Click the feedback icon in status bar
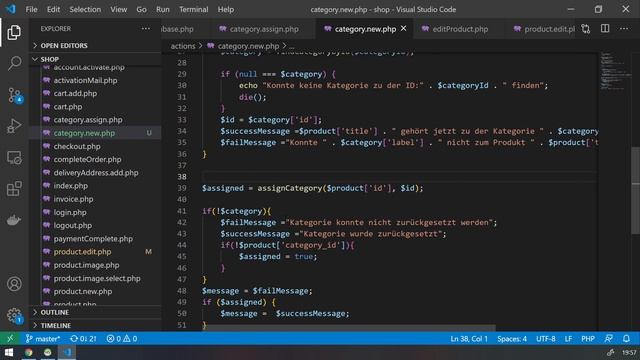This screenshot has height=360, width=640. [x=608, y=338]
